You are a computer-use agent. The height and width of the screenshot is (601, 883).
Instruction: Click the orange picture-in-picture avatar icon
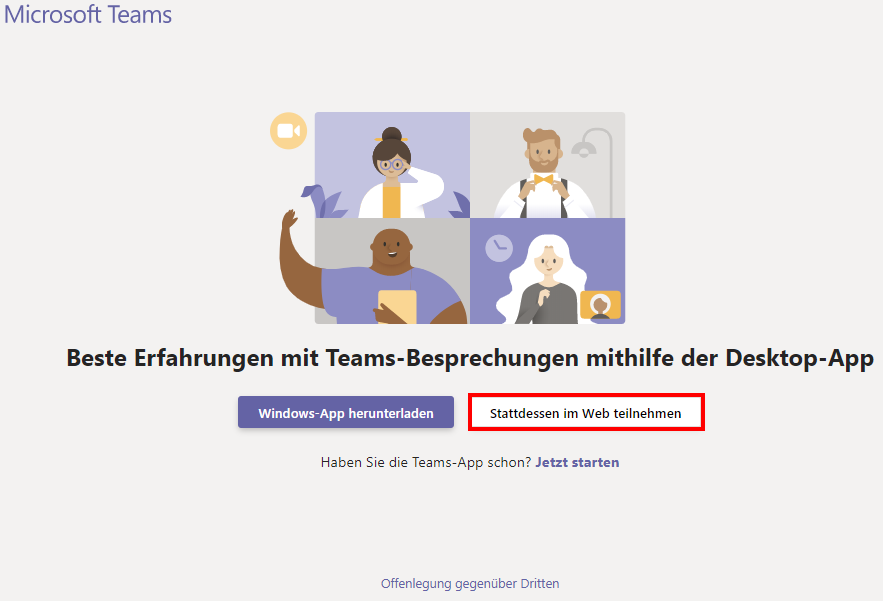(600, 304)
